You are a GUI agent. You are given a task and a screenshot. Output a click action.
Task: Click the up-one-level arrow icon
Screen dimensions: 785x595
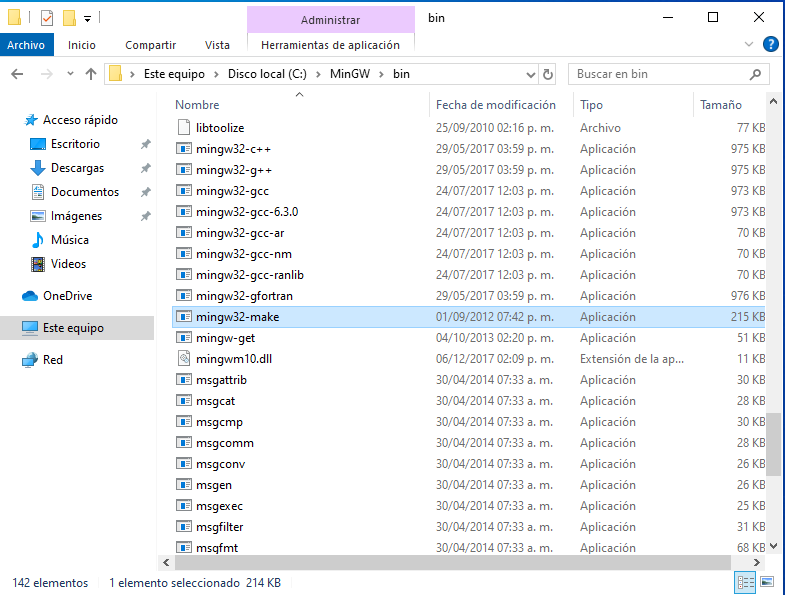tap(91, 74)
